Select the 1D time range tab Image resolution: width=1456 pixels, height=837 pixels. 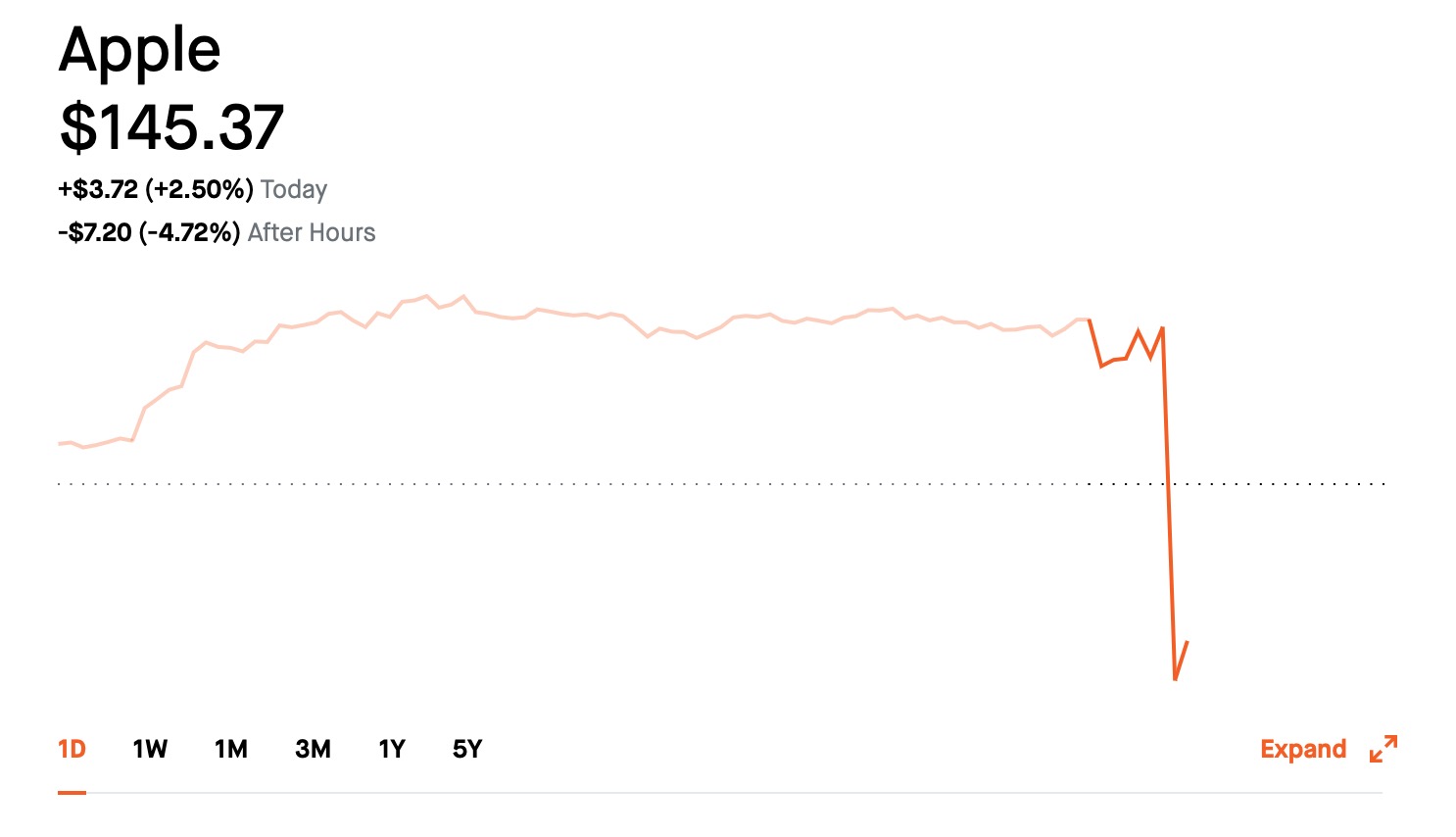pyautogui.click(x=72, y=750)
